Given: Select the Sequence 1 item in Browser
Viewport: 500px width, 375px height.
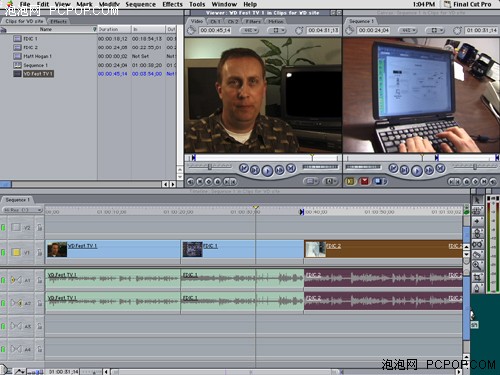Looking at the screenshot, I should 35,65.
